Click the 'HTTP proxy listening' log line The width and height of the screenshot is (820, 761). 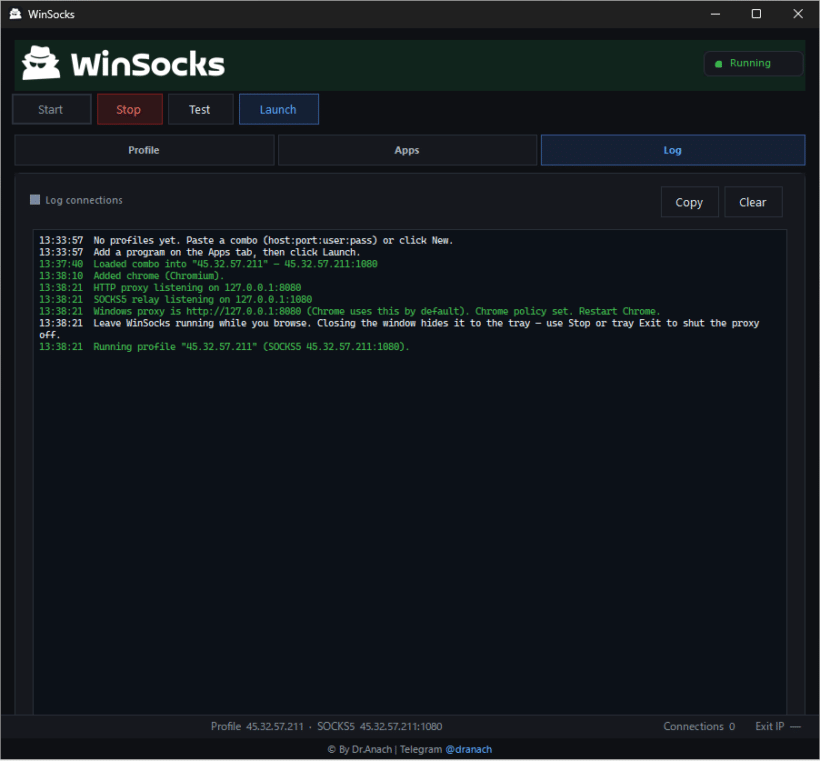point(170,287)
